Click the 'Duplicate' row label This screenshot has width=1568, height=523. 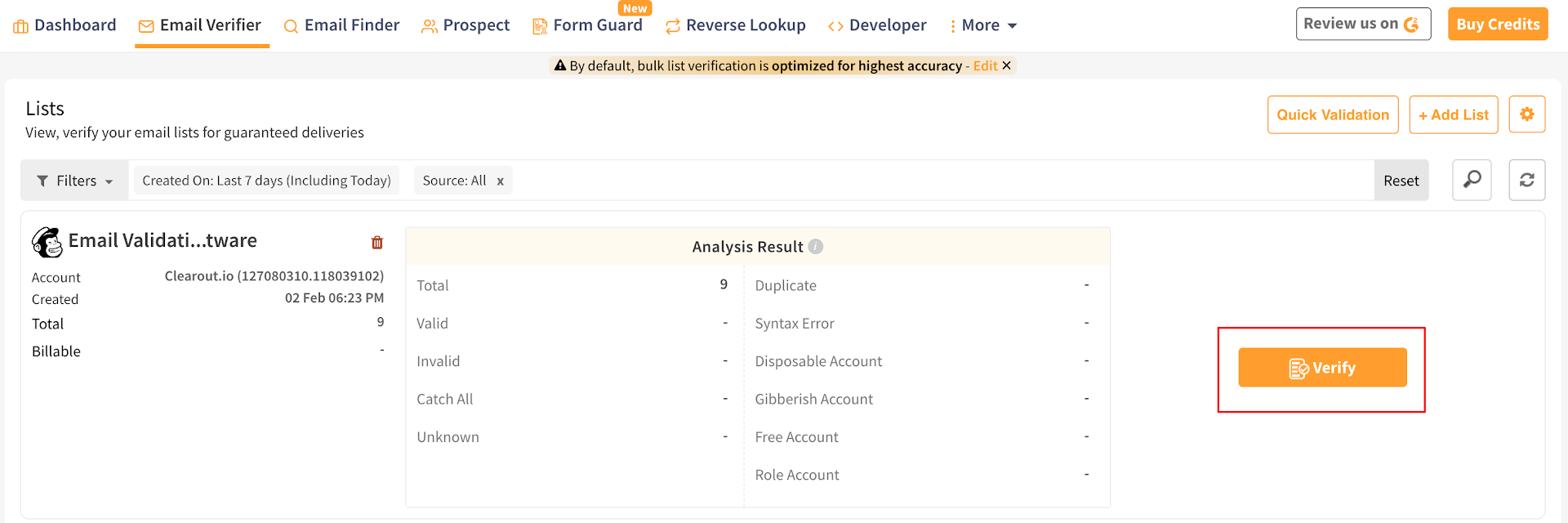tap(786, 285)
